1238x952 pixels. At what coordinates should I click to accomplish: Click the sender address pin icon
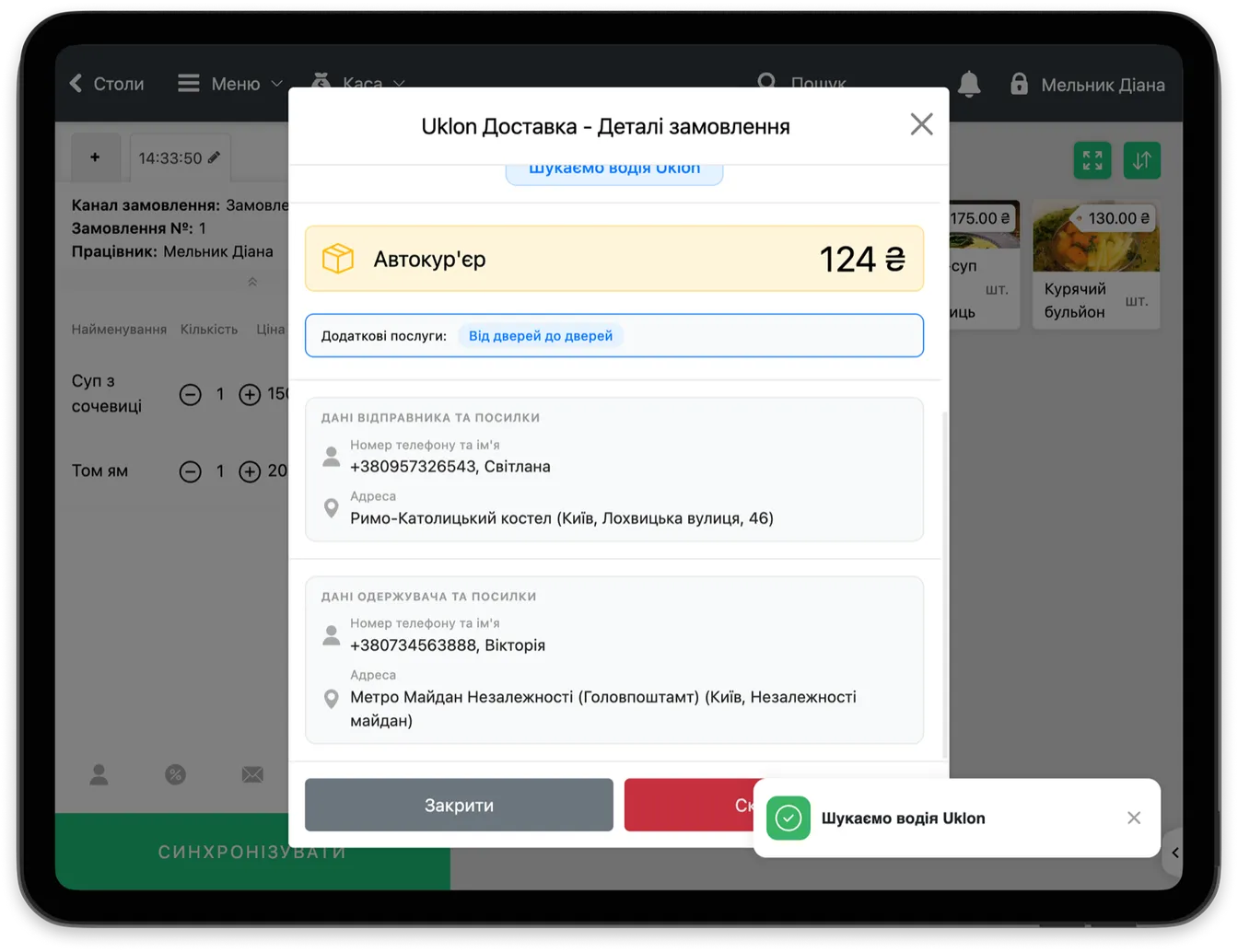coord(332,508)
